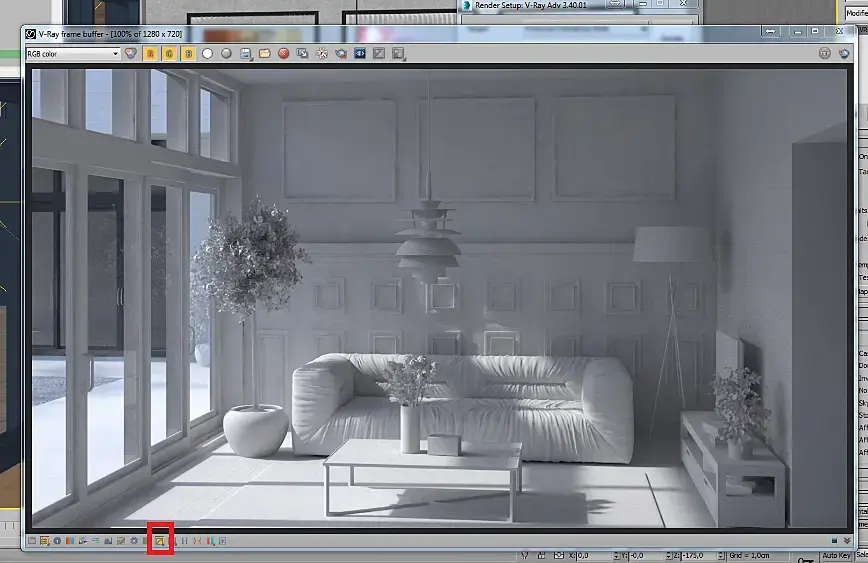Toggle the orange-blue white balance correction icon
868x563 pixels.
point(70,541)
